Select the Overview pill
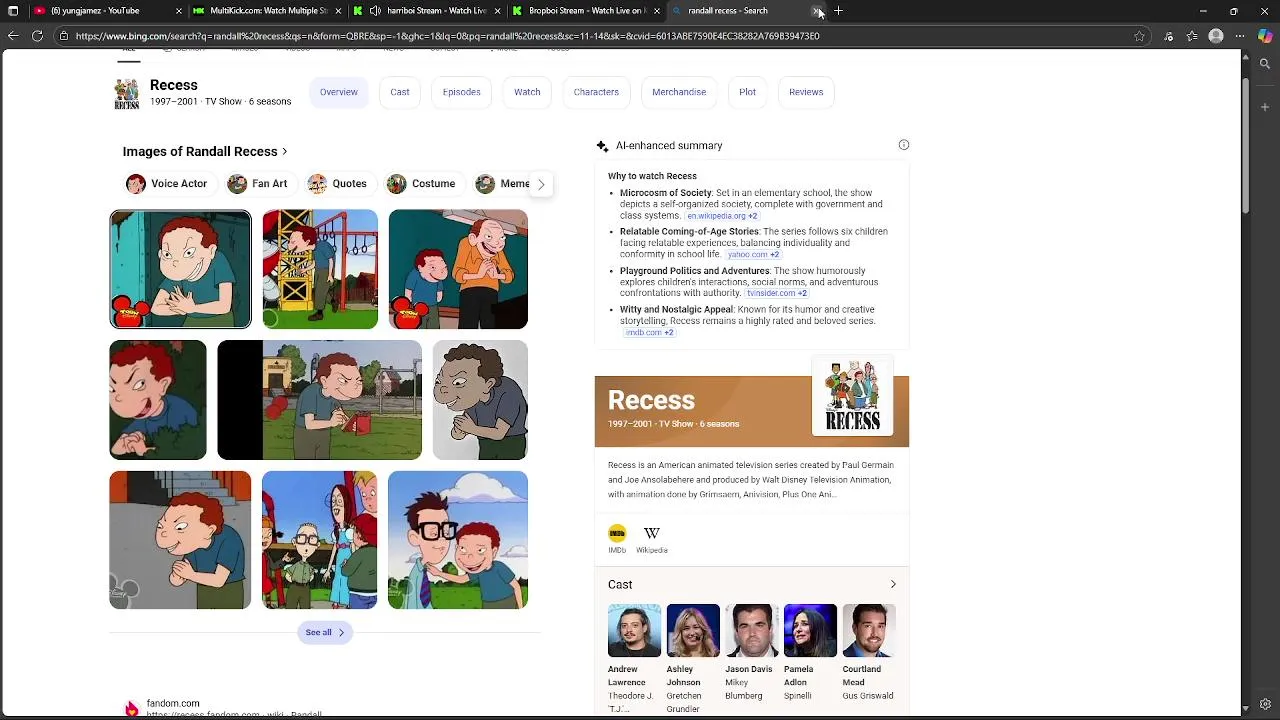Viewport: 1280px width, 720px height. (339, 92)
